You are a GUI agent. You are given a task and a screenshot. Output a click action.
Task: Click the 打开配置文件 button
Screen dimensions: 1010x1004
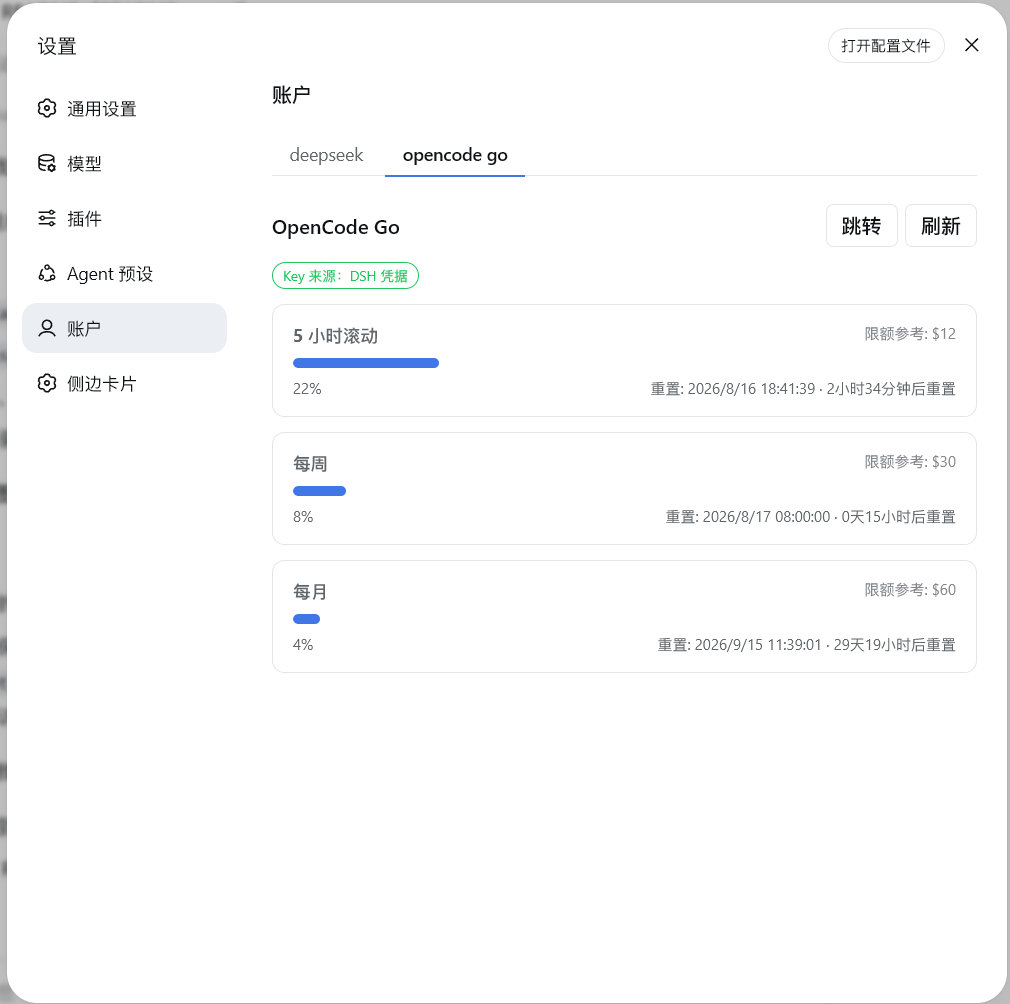[x=886, y=46]
